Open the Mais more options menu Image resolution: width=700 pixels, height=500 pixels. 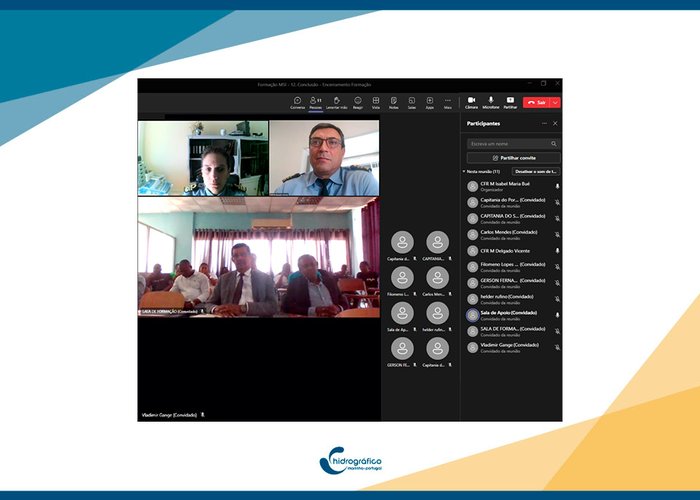pyautogui.click(x=447, y=101)
